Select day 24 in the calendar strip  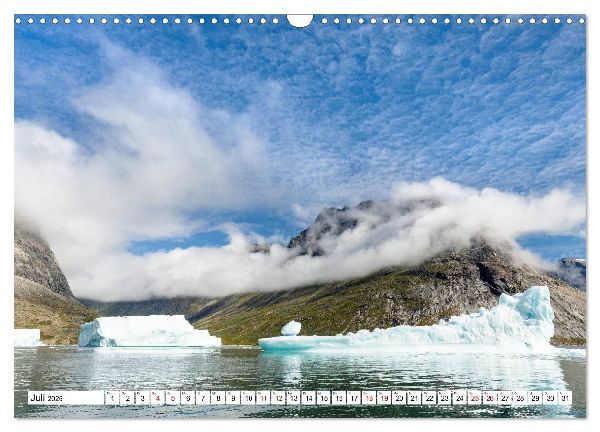tap(460, 398)
